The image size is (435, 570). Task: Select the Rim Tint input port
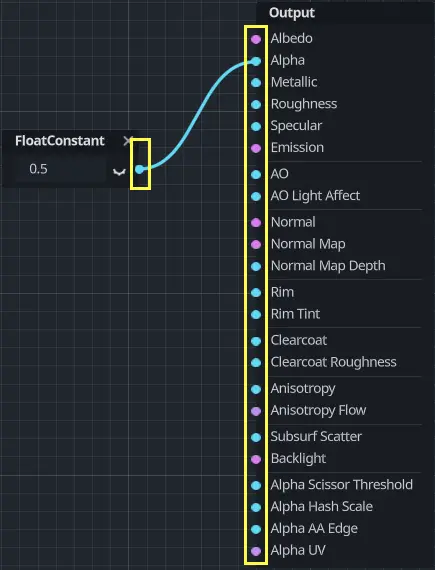coord(256,314)
